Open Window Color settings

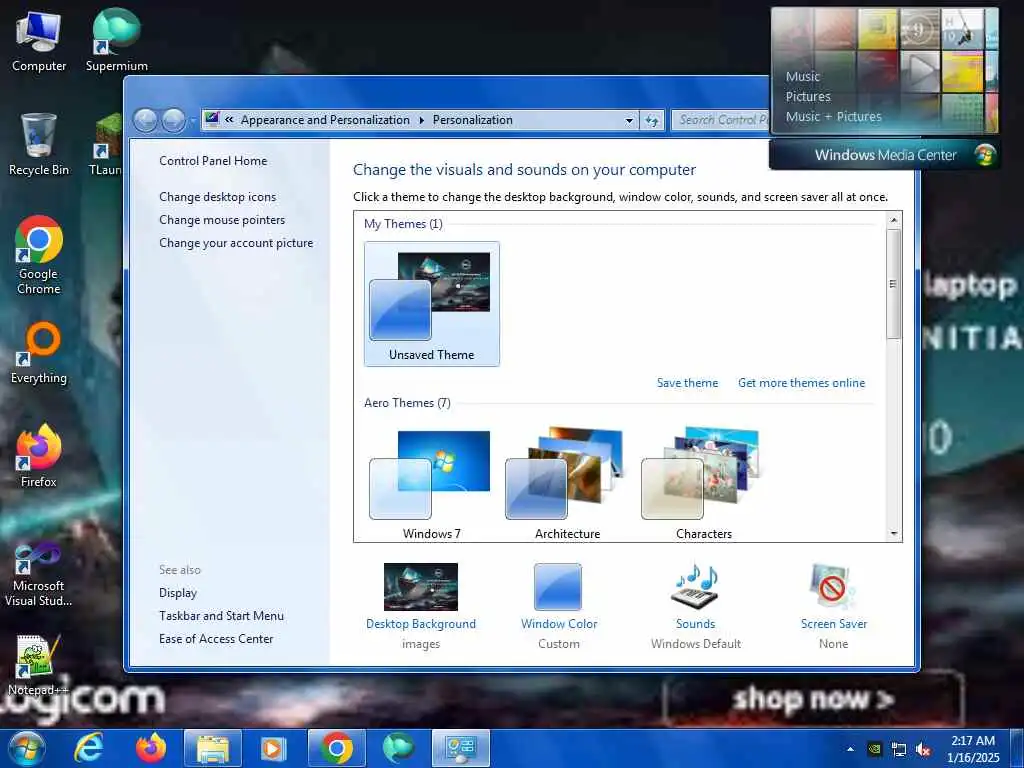(558, 606)
